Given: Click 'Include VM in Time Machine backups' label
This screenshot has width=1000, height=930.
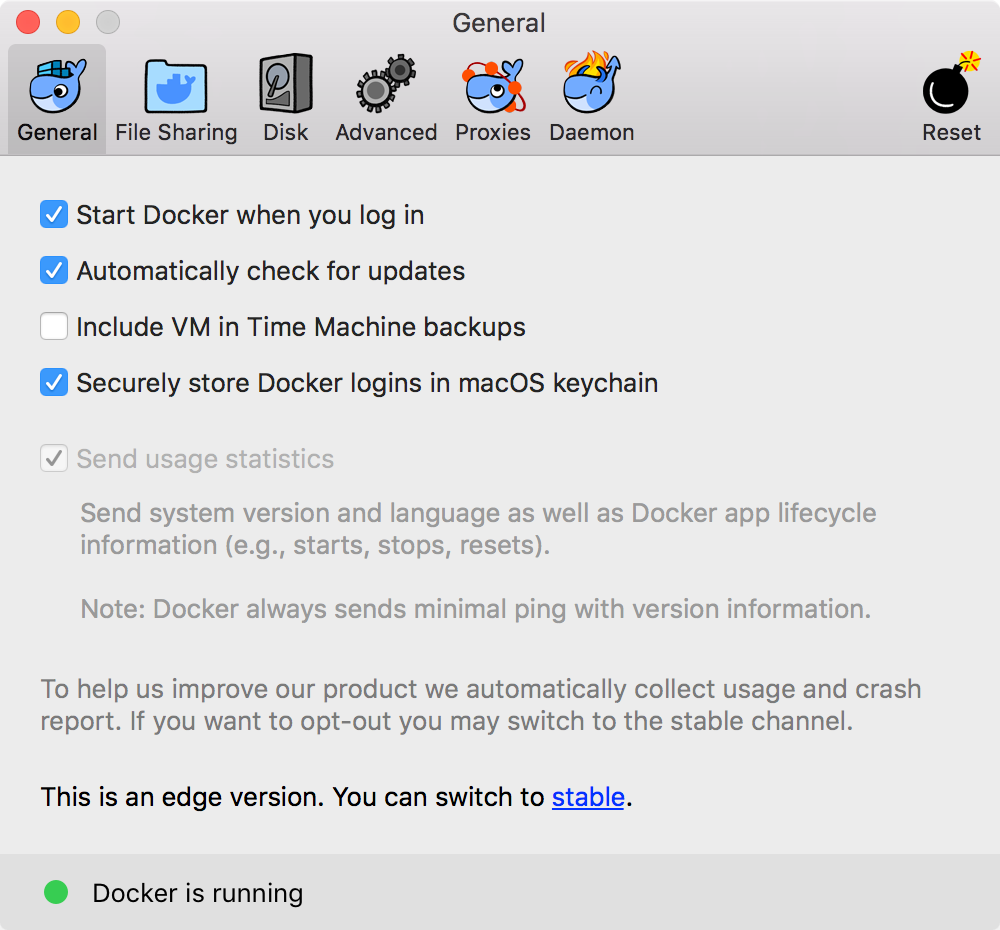Looking at the screenshot, I should 301,327.
